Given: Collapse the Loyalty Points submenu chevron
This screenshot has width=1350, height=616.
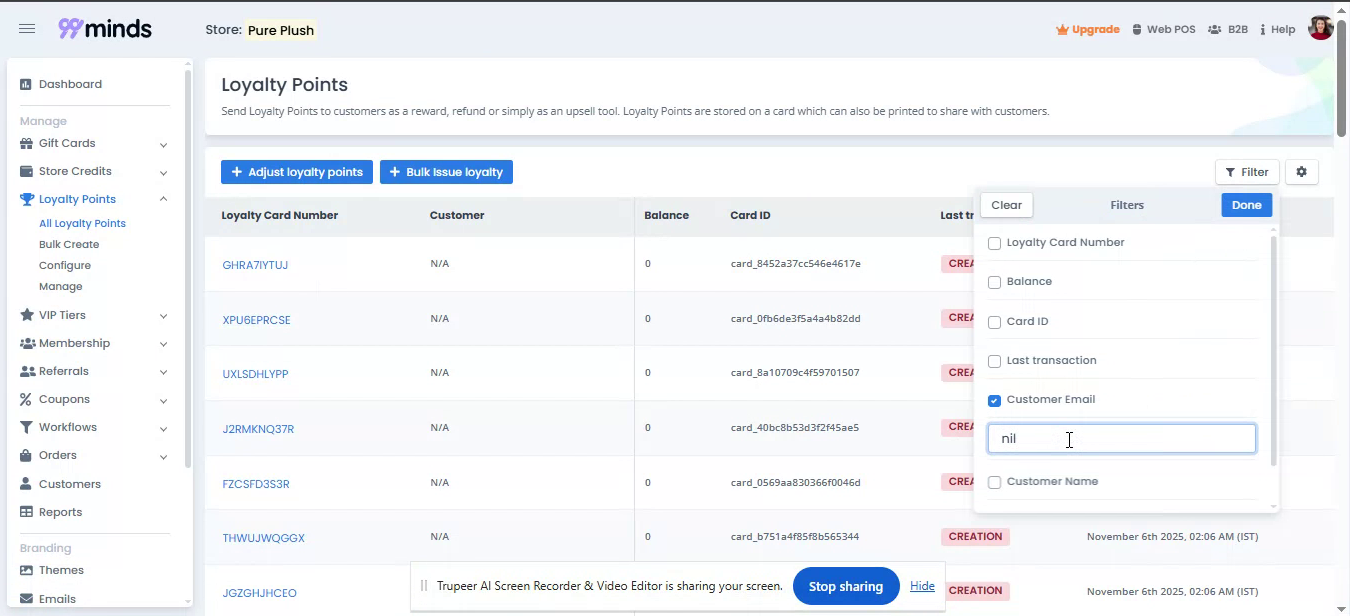Looking at the screenshot, I should [163, 200].
